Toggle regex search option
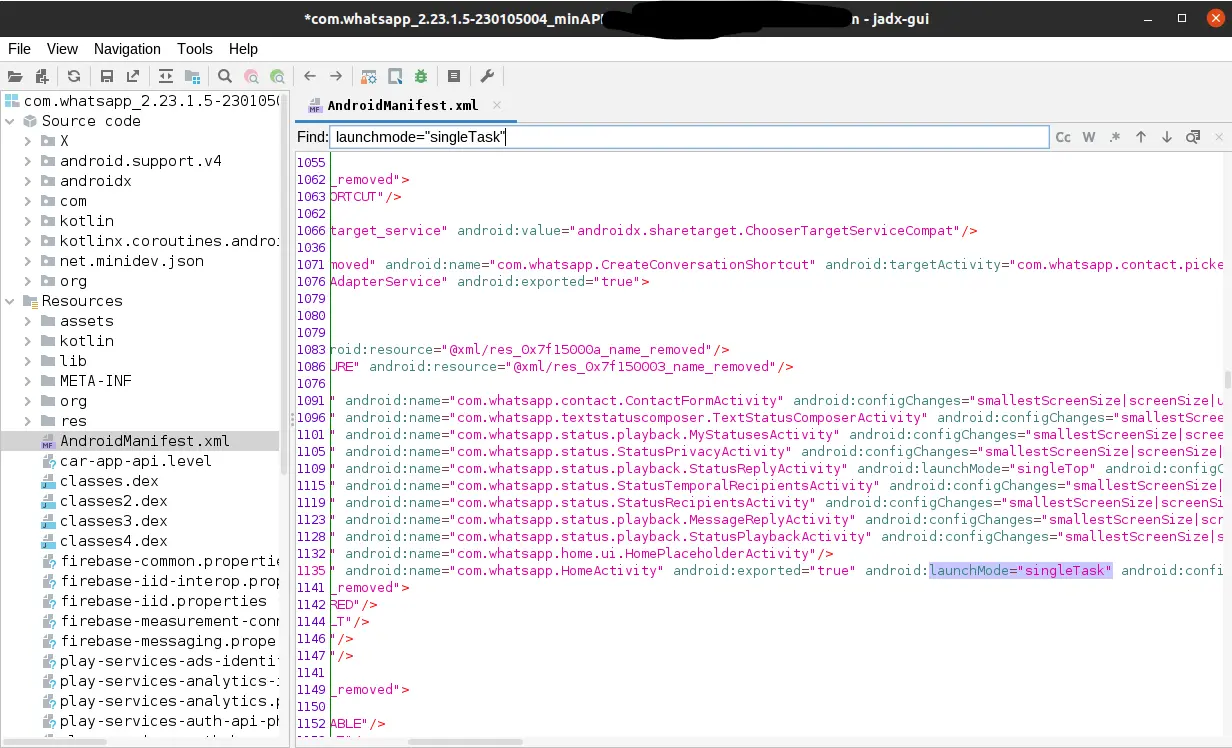The height and width of the screenshot is (748, 1232). (x=1115, y=137)
